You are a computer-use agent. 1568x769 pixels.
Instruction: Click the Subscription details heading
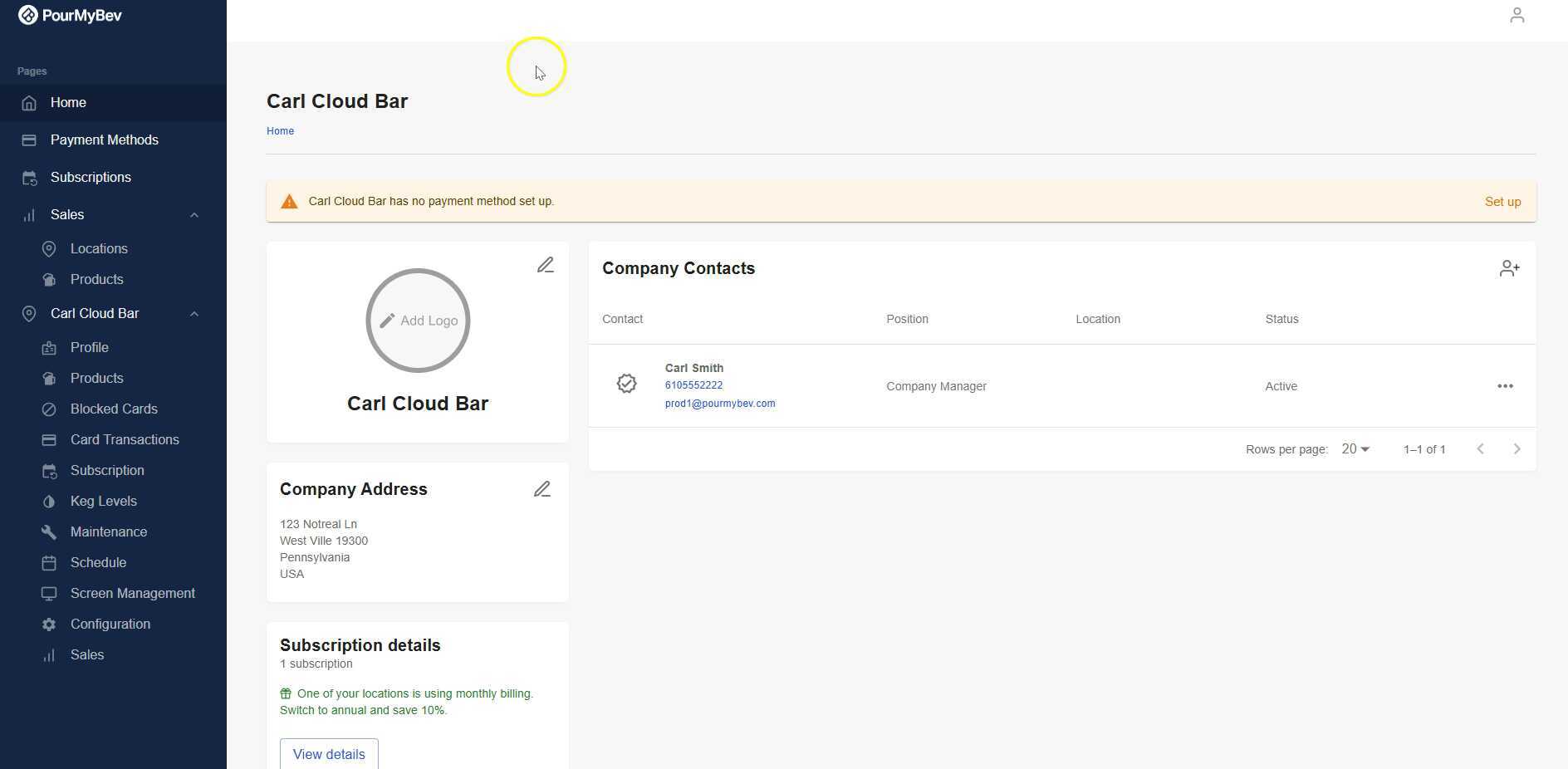pyautogui.click(x=360, y=645)
